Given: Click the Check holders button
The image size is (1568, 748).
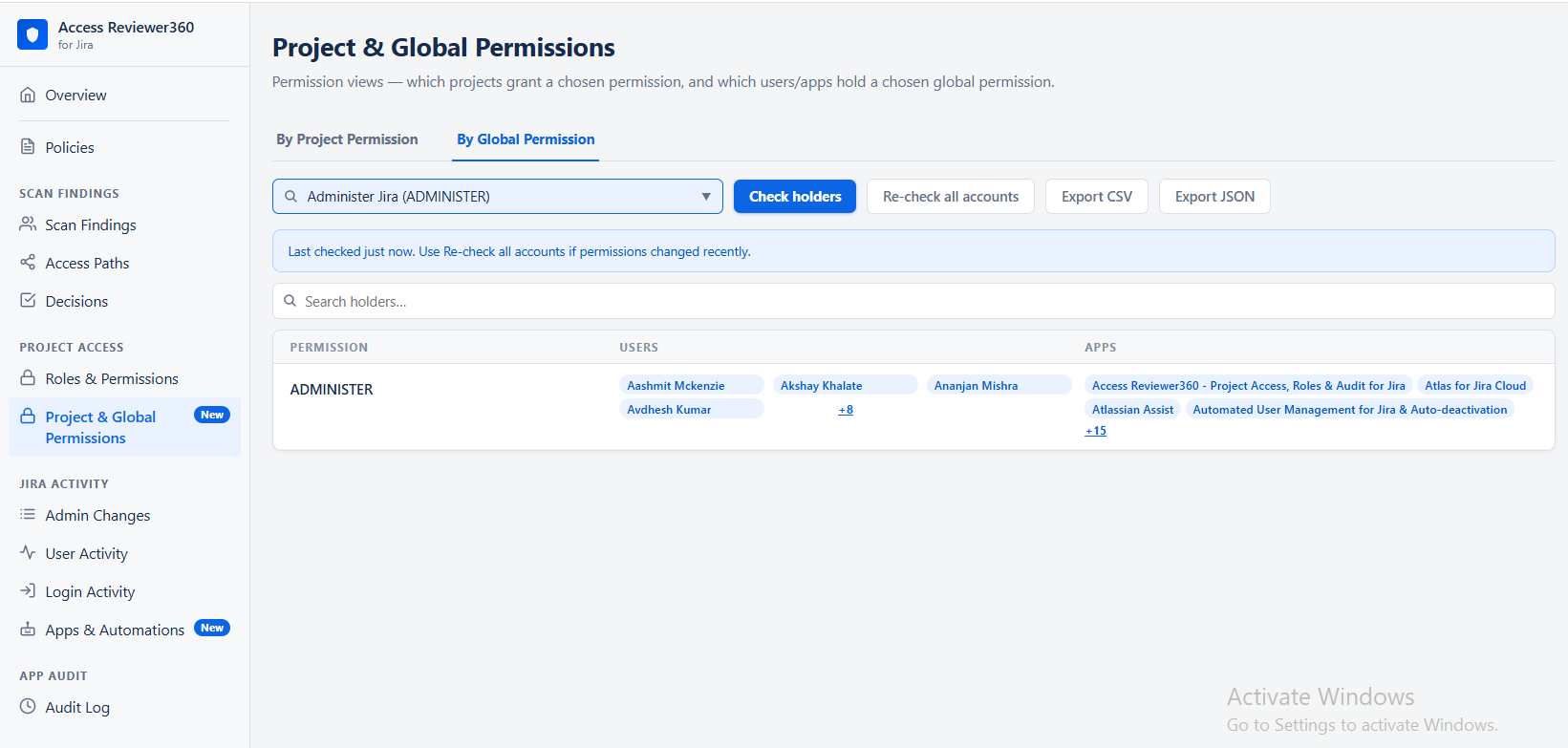Looking at the screenshot, I should (x=795, y=197).
